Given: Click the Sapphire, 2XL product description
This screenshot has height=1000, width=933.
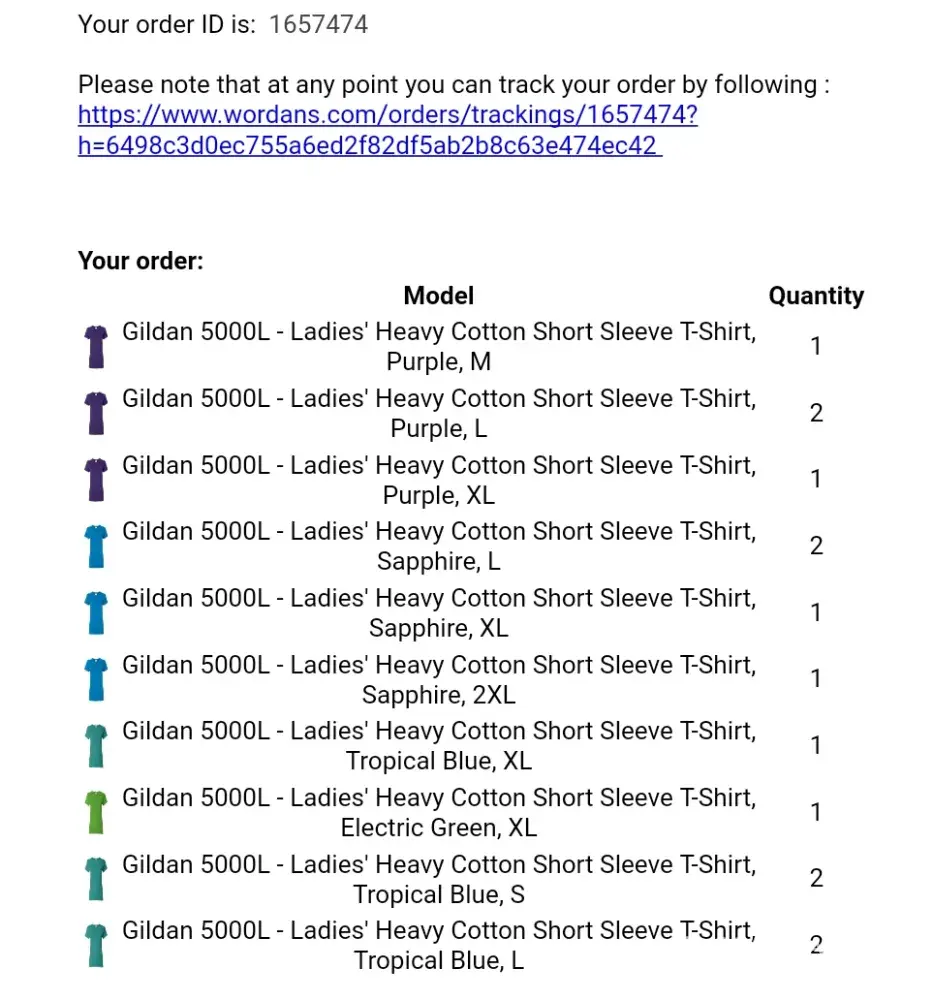Looking at the screenshot, I should (438, 679).
